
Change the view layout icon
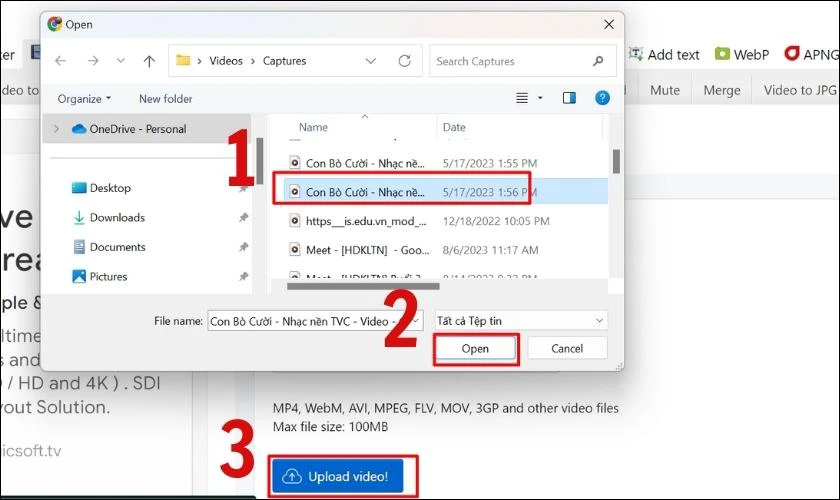(522, 98)
